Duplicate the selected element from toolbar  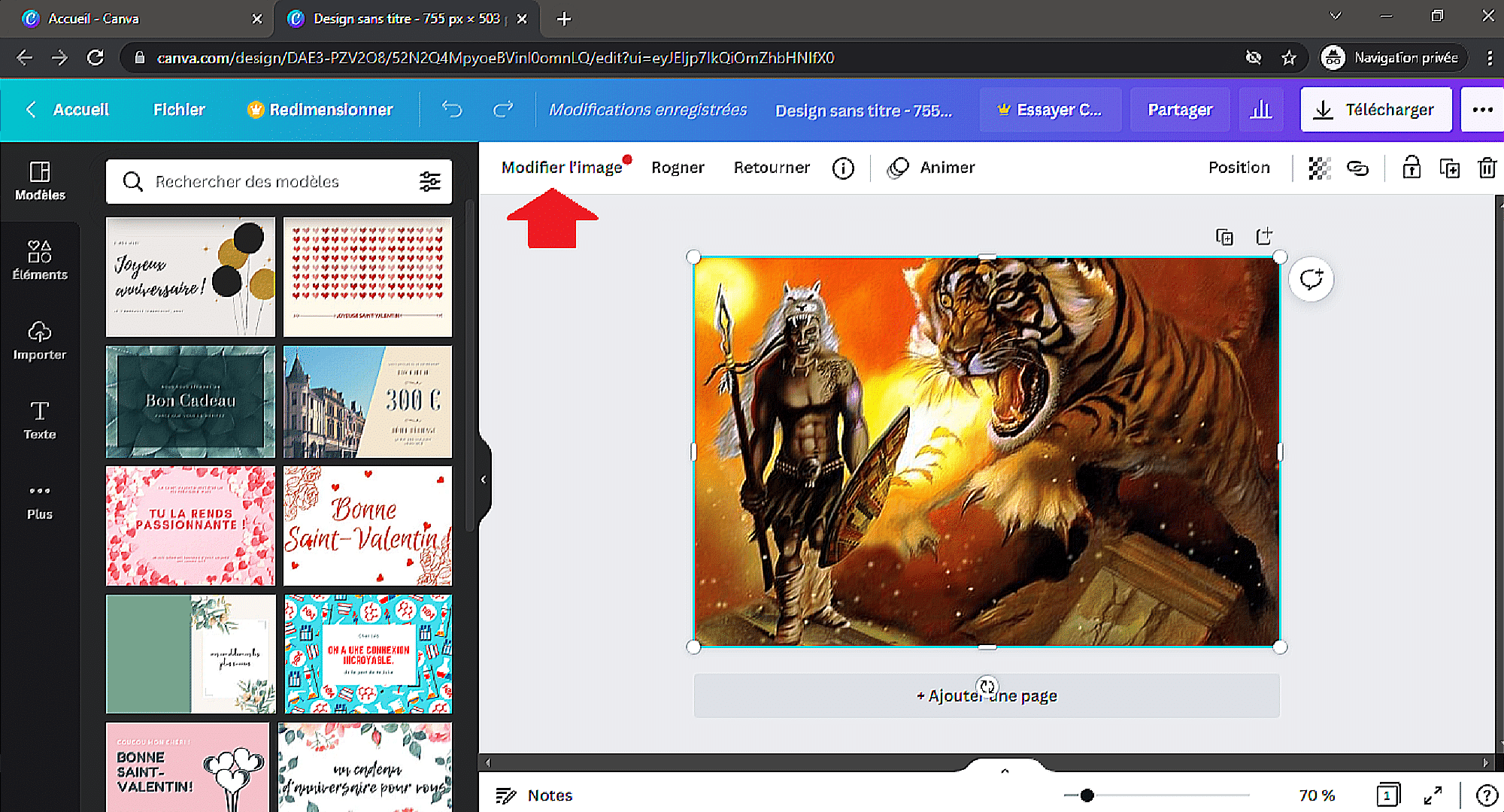1449,168
